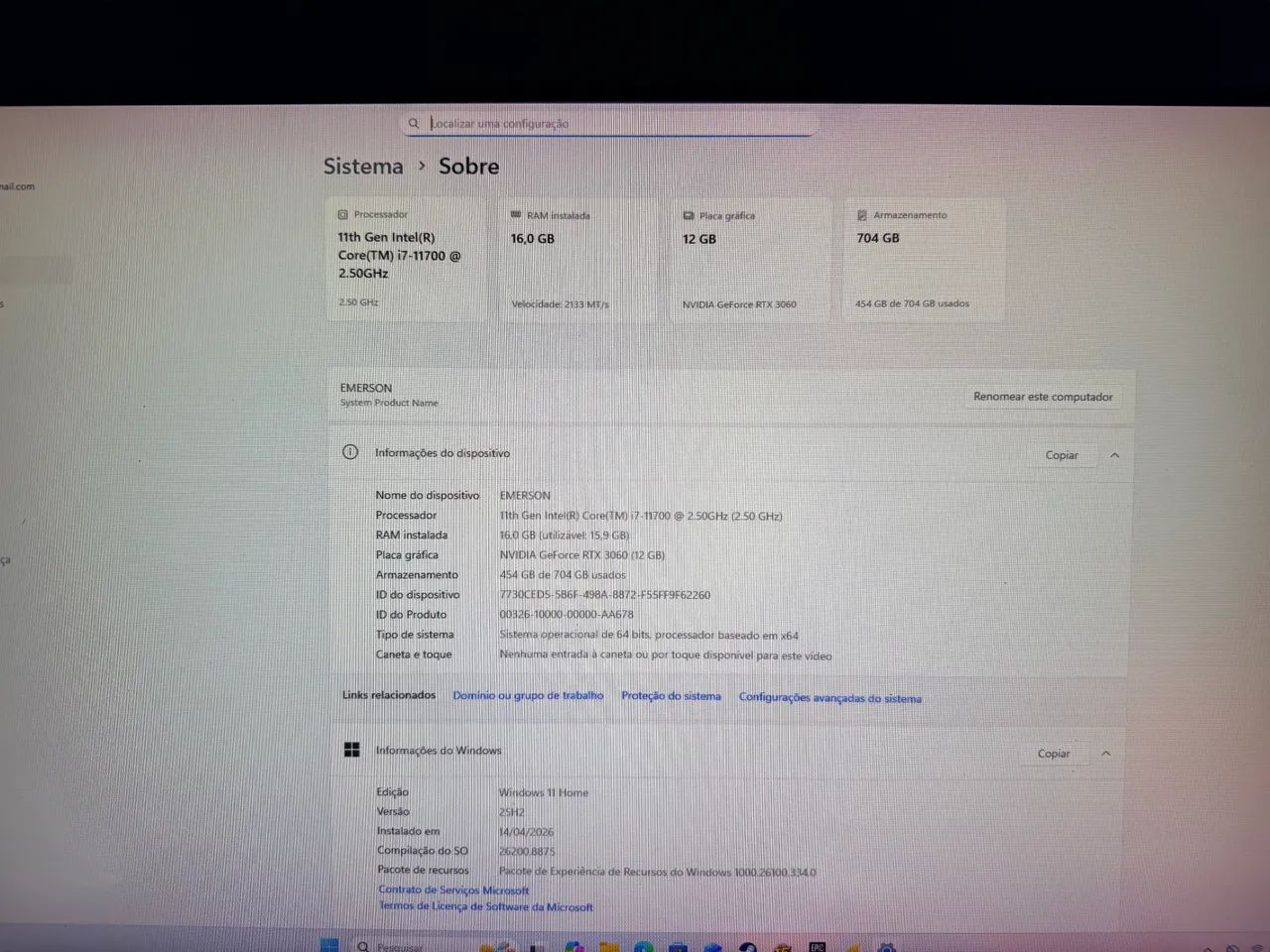This screenshot has height=952, width=1270.
Task: Click the System Product Name text
Action: [x=389, y=403]
